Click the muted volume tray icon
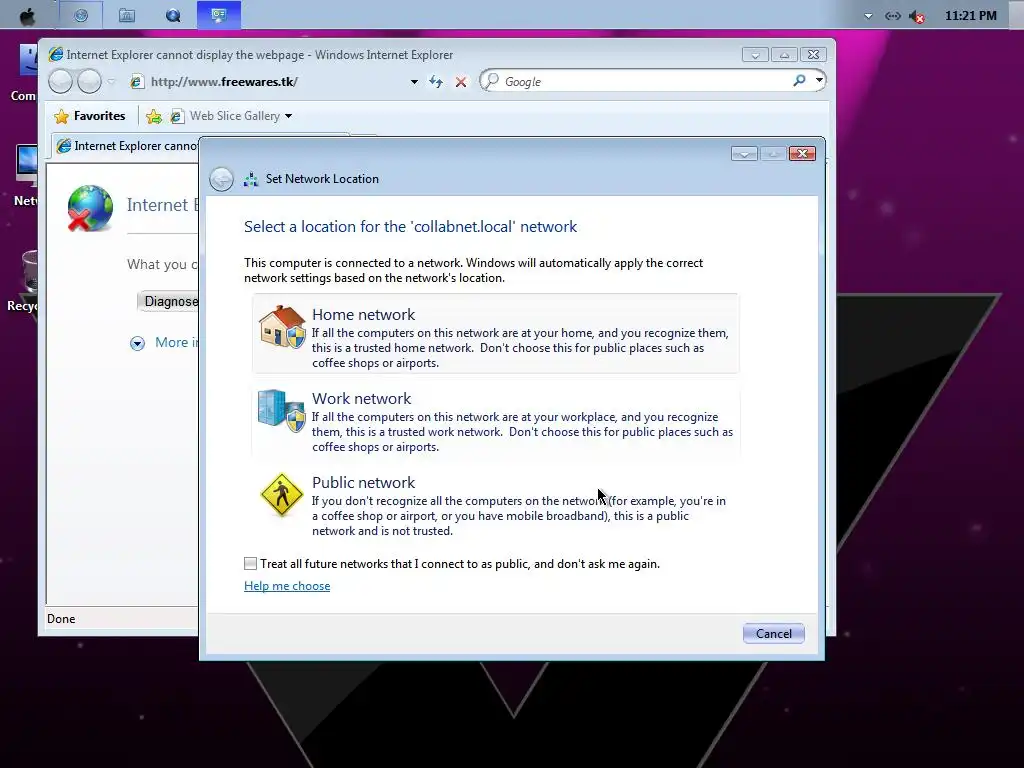 pyautogui.click(x=917, y=16)
